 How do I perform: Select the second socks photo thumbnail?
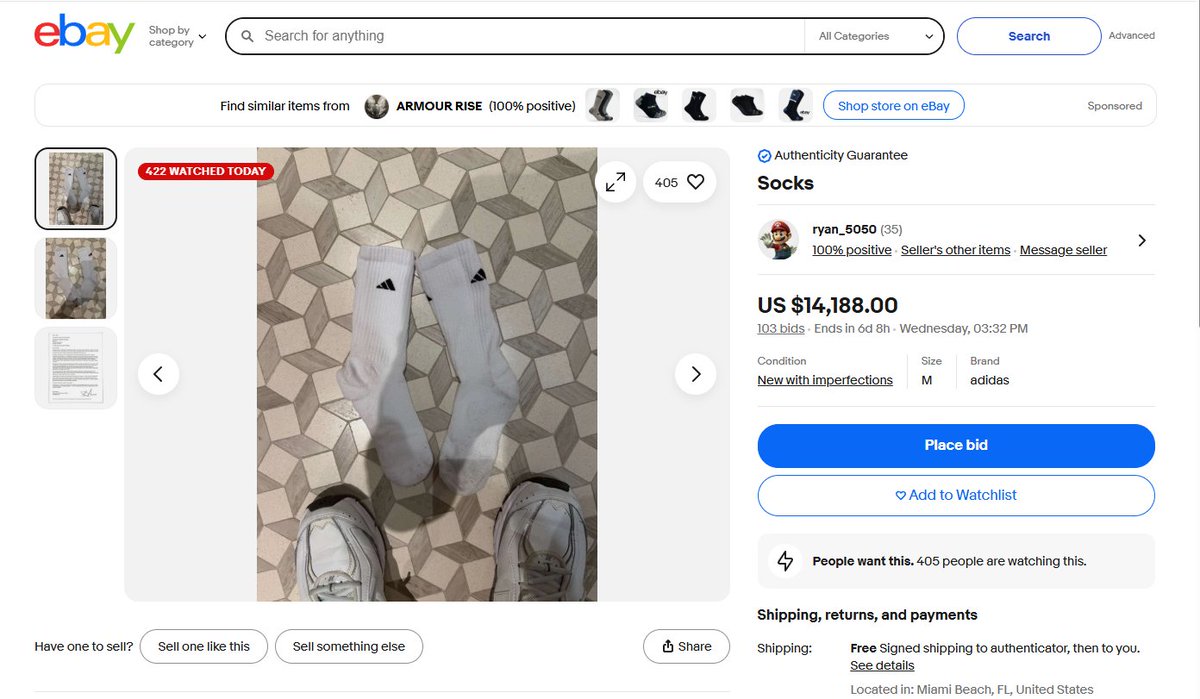pos(76,278)
